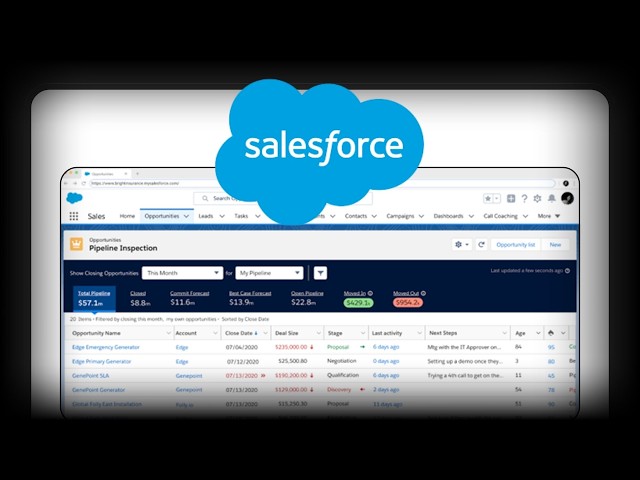Expand the Leads tab chevron
The width and height of the screenshot is (640, 480).
(x=222, y=216)
